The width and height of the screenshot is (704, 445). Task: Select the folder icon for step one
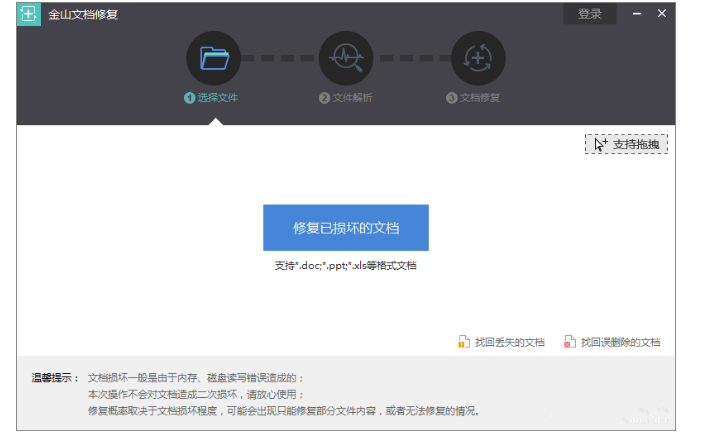214,58
